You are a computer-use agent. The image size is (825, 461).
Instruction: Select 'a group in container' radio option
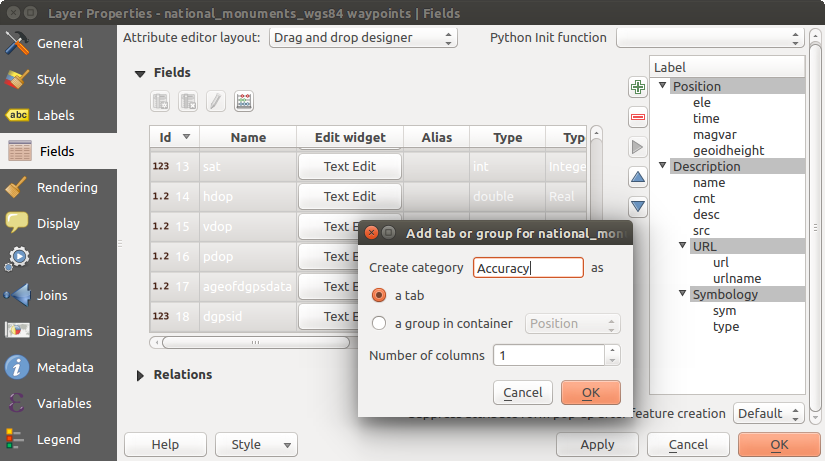pos(379,323)
